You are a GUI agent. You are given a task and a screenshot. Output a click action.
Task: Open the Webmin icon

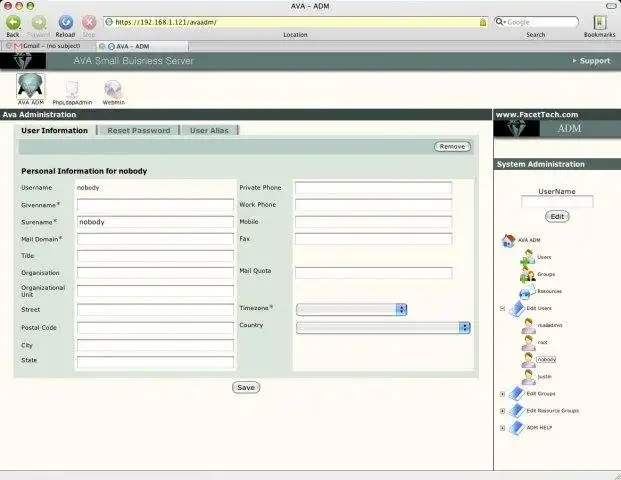click(114, 89)
